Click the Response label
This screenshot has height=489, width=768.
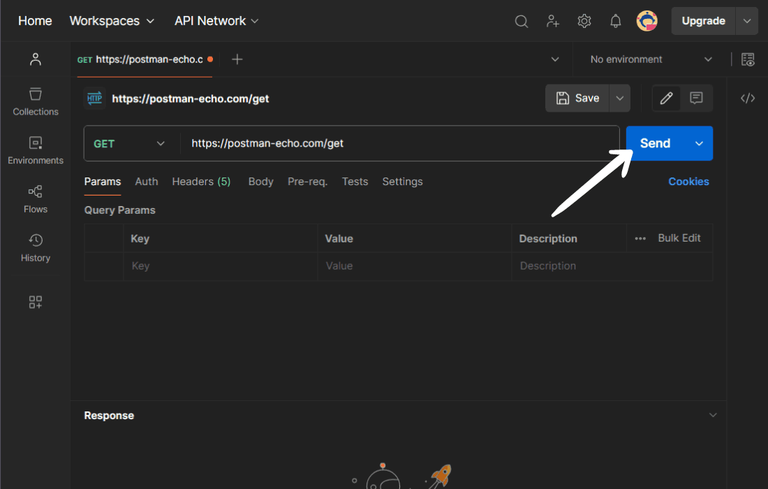click(x=109, y=416)
